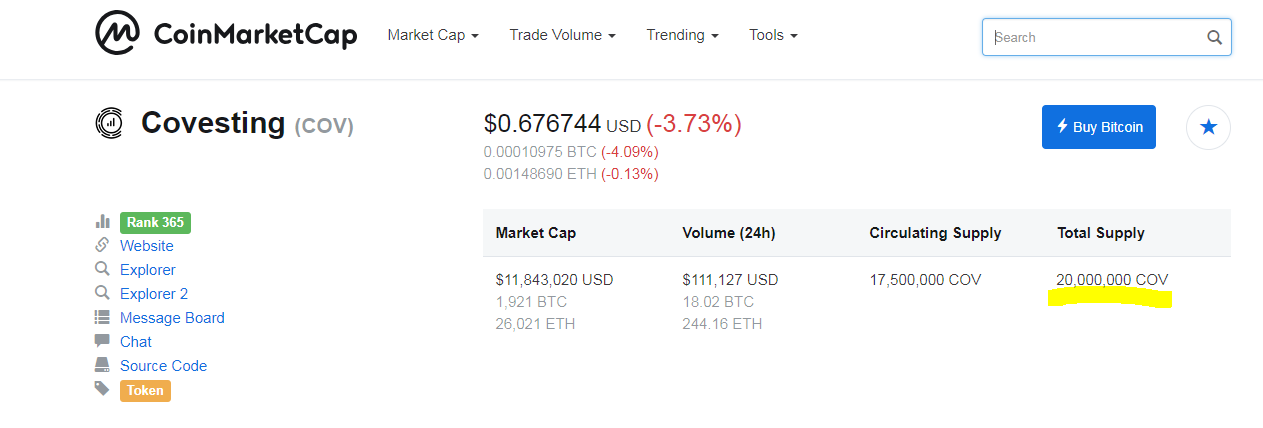Viewport: 1263px width, 428px height.
Task: Click the source code drive icon
Action: [x=102, y=365]
